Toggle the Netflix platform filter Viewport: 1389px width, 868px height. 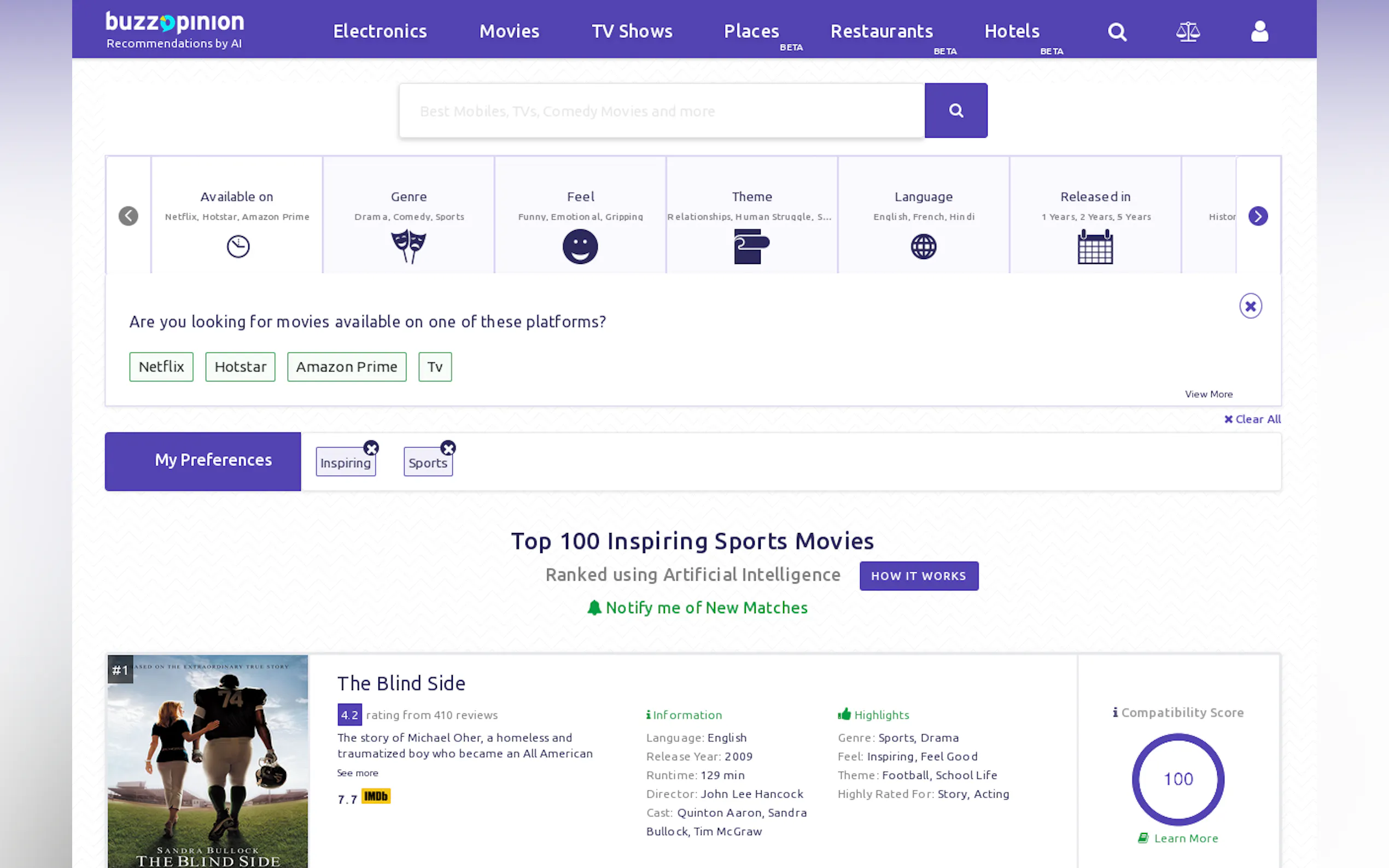point(161,367)
